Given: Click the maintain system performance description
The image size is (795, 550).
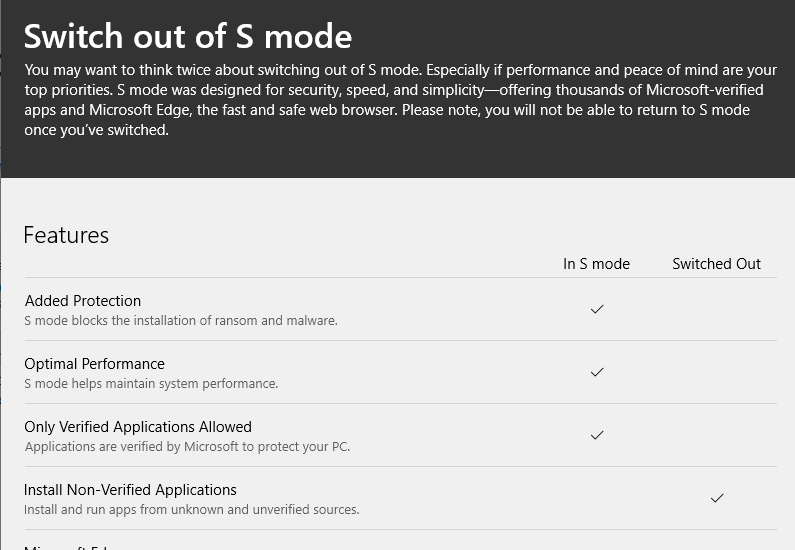Looking at the screenshot, I should coord(151,383).
